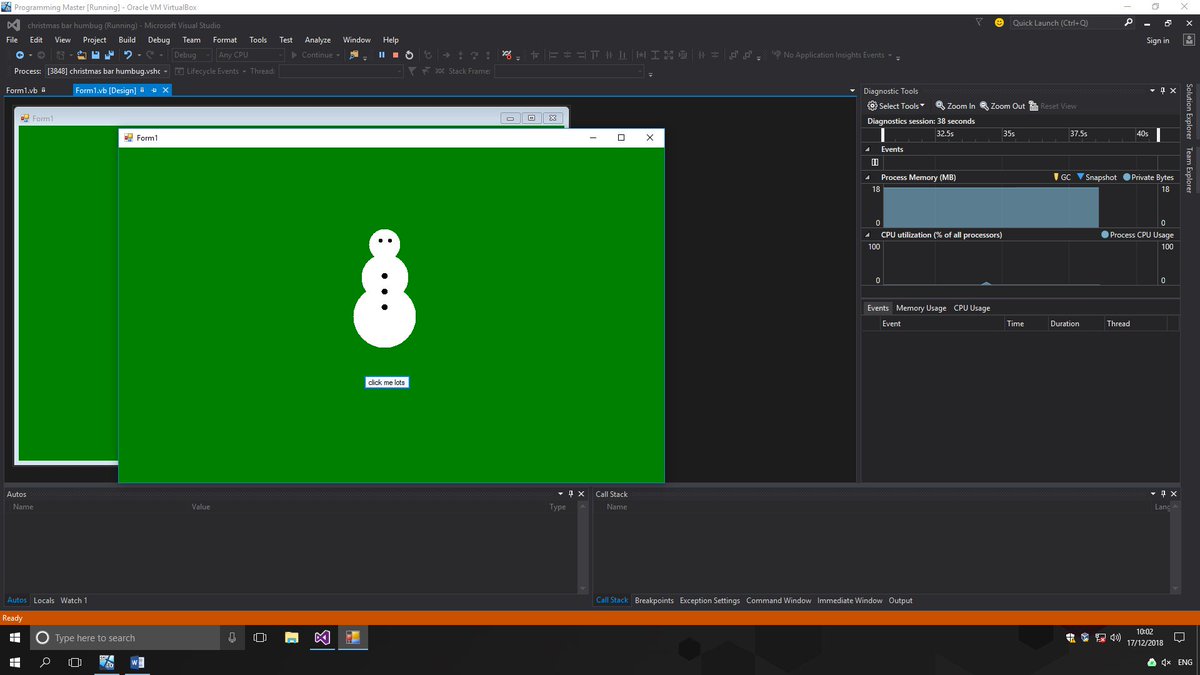Click the running Form1 app taskbar icon
1200x675 pixels.
352,637
